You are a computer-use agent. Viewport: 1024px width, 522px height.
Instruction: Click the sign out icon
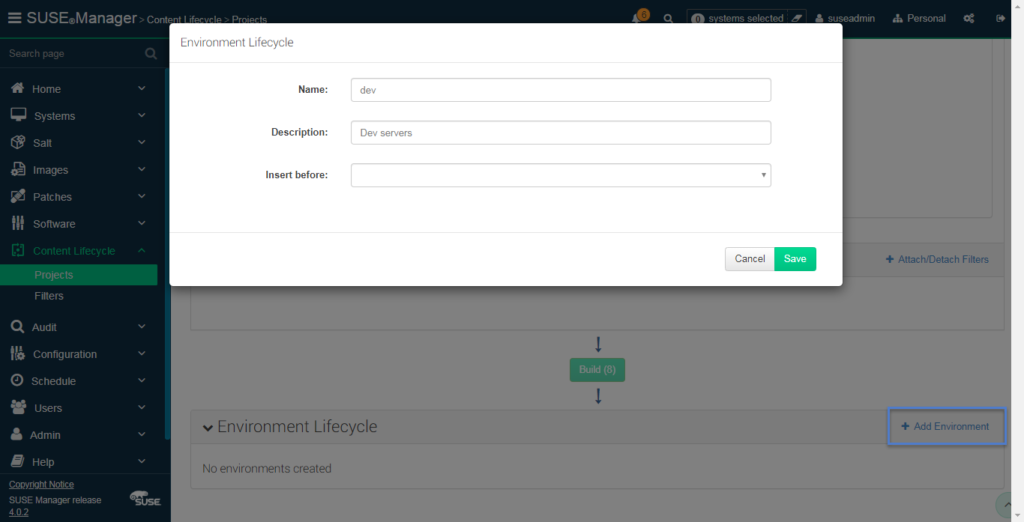click(1000, 18)
